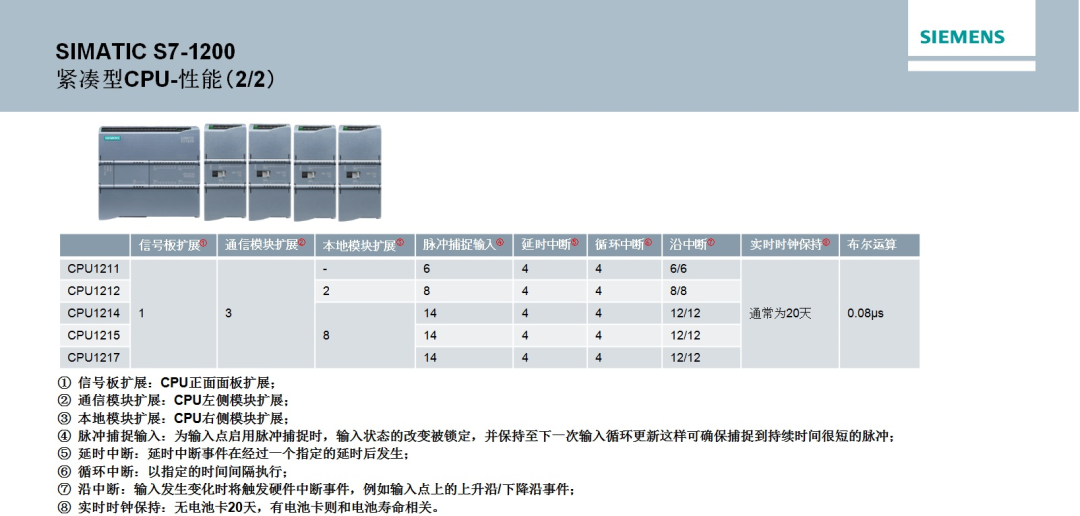Screen dimensions: 1080x516
Task: Select the CPU1215 row label
Action: tap(94, 335)
